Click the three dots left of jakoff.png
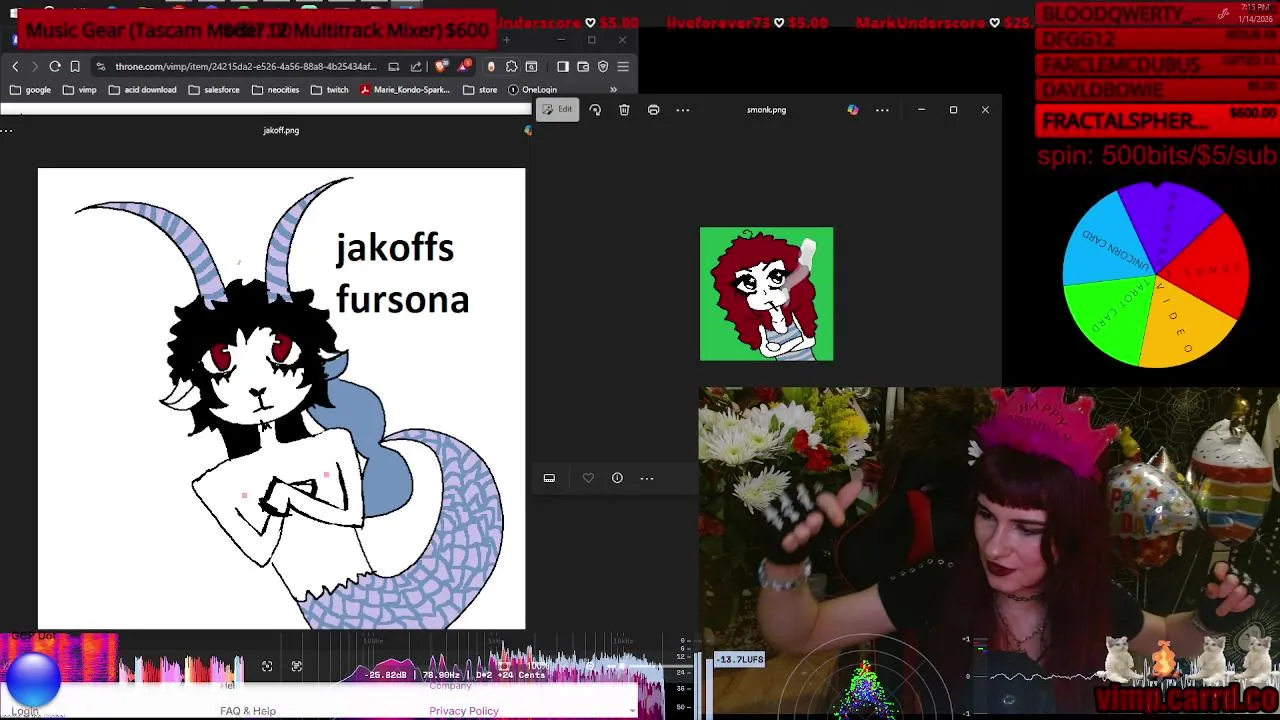The height and width of the screenshot is (720, 1280). [x=6, y=130]
